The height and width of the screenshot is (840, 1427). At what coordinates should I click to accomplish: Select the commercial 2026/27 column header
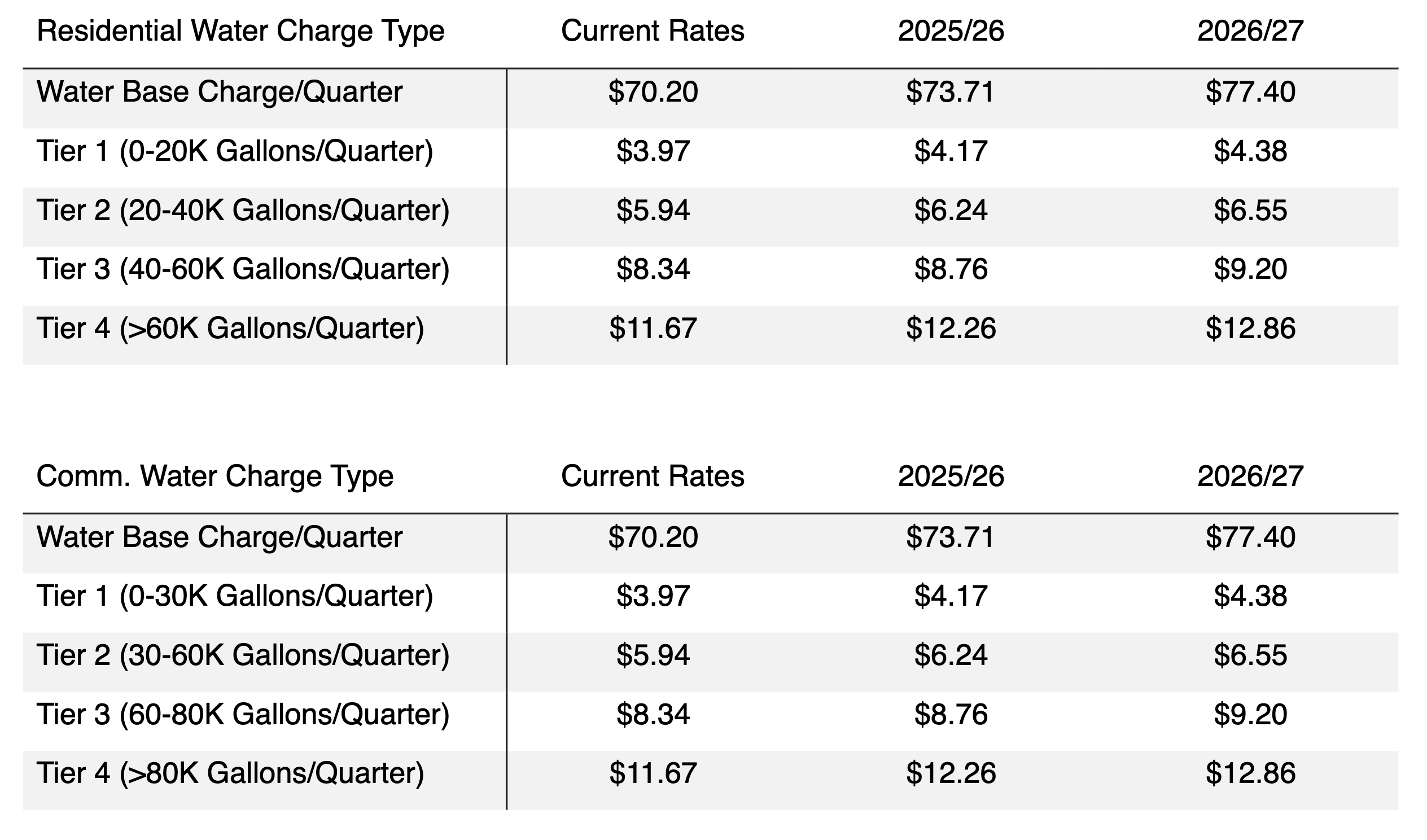point(1251,476)
